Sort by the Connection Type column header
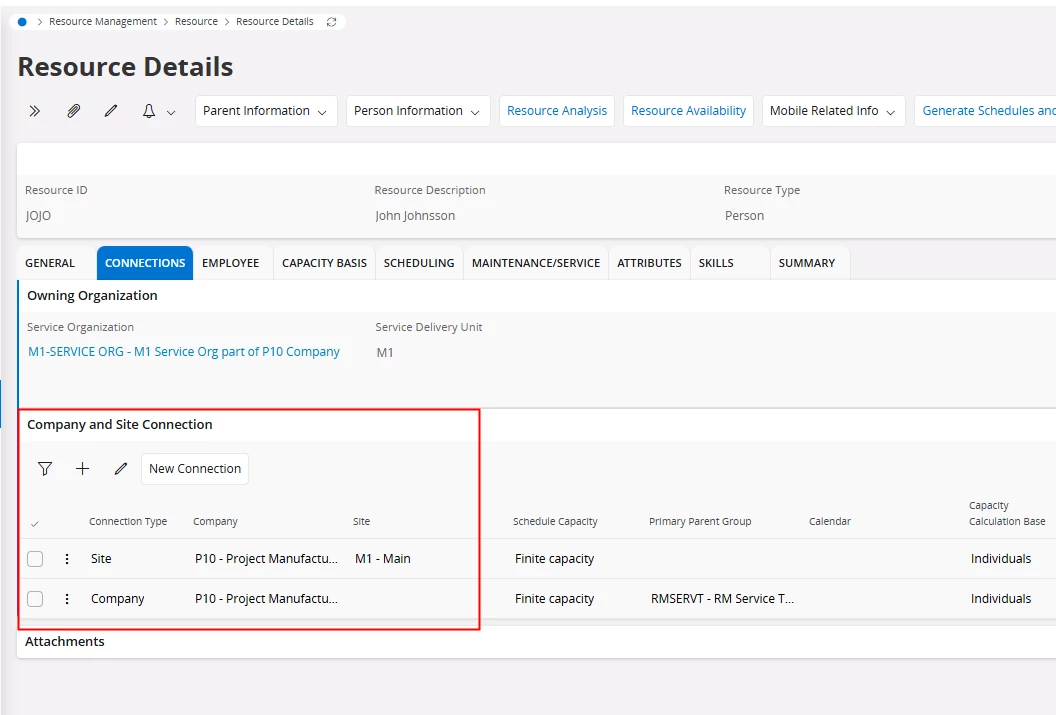The width and height of the screenshot is (1056, 715). coord(128,522)
